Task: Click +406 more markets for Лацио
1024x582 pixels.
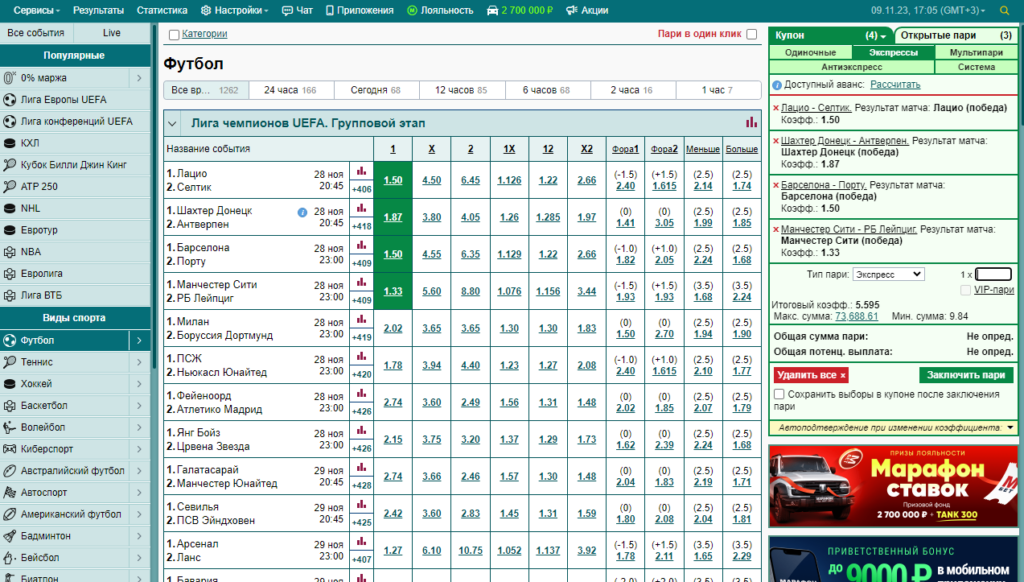Action: (361, 189)
